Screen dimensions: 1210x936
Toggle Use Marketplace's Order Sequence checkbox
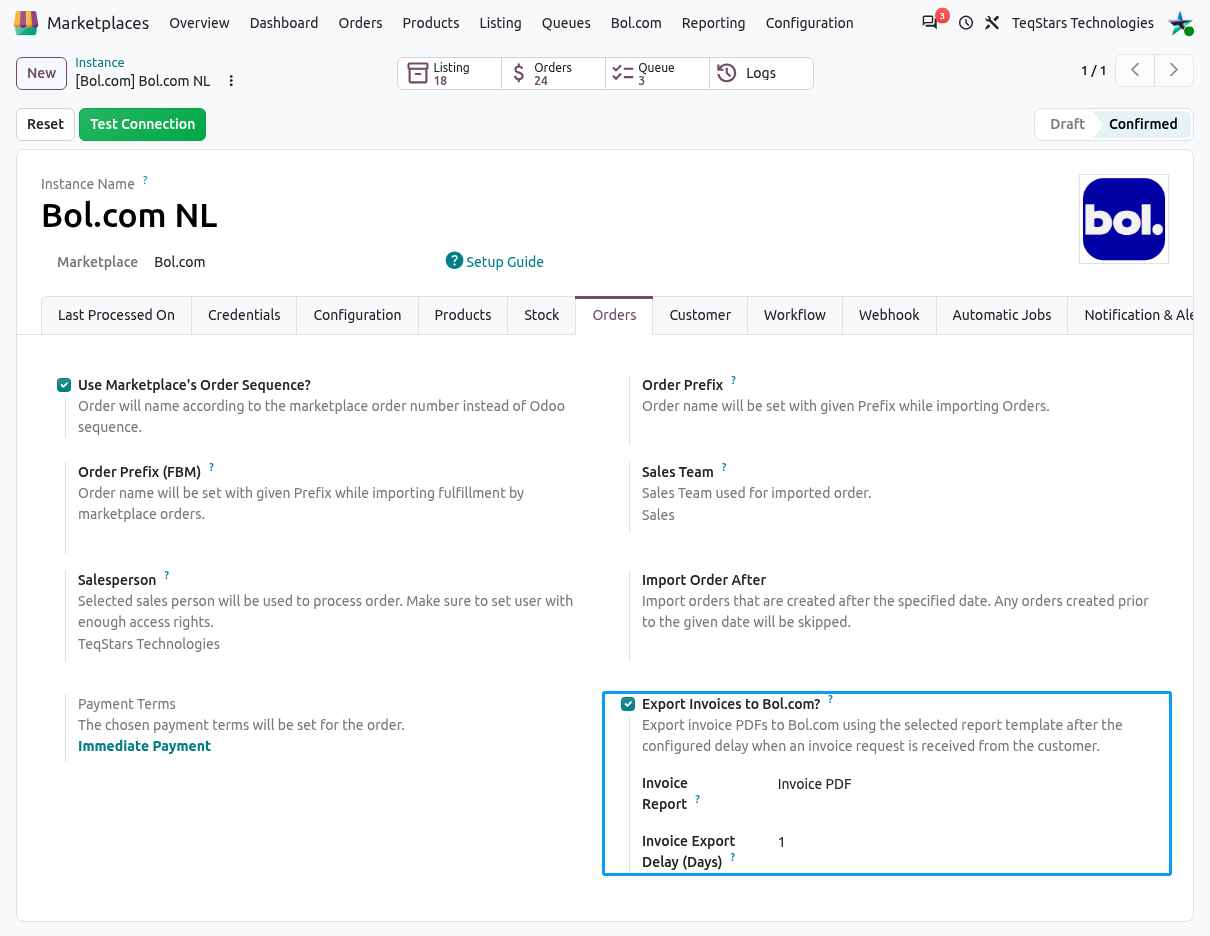(x=64, y=385)
